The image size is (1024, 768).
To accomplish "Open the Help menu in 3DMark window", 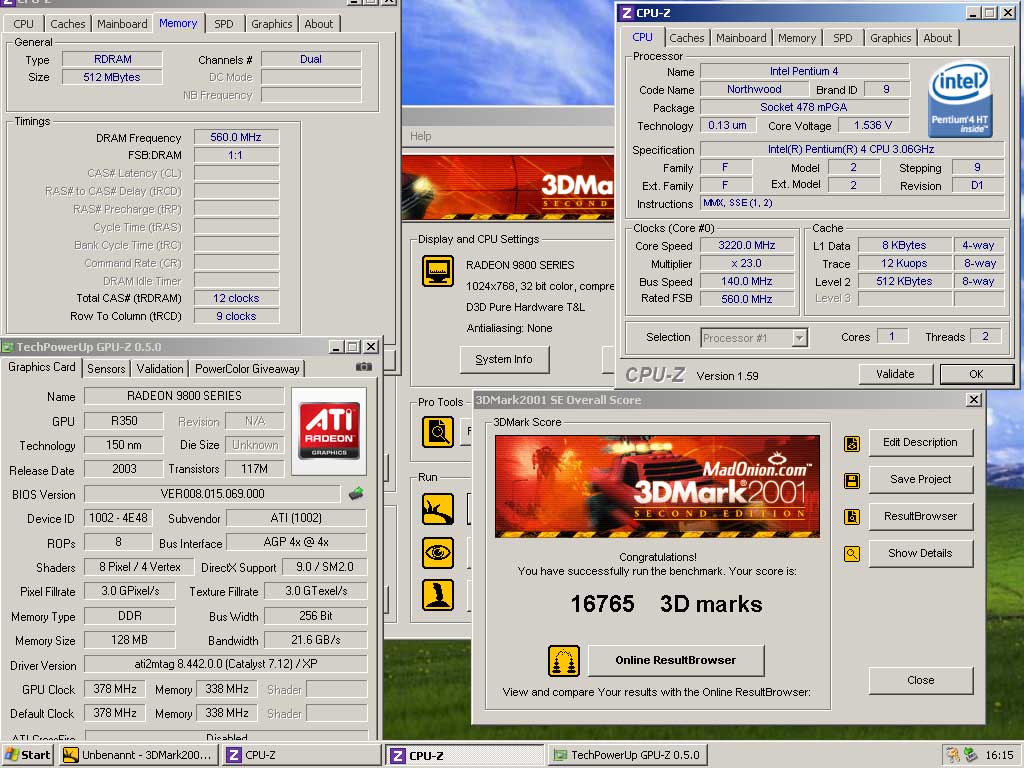I will tap(421, 136).
